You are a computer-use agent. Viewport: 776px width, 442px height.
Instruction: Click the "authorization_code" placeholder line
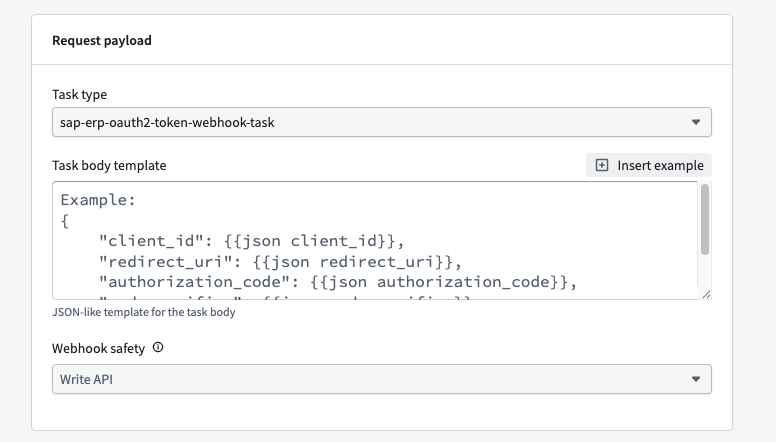(x=338, y=282)
